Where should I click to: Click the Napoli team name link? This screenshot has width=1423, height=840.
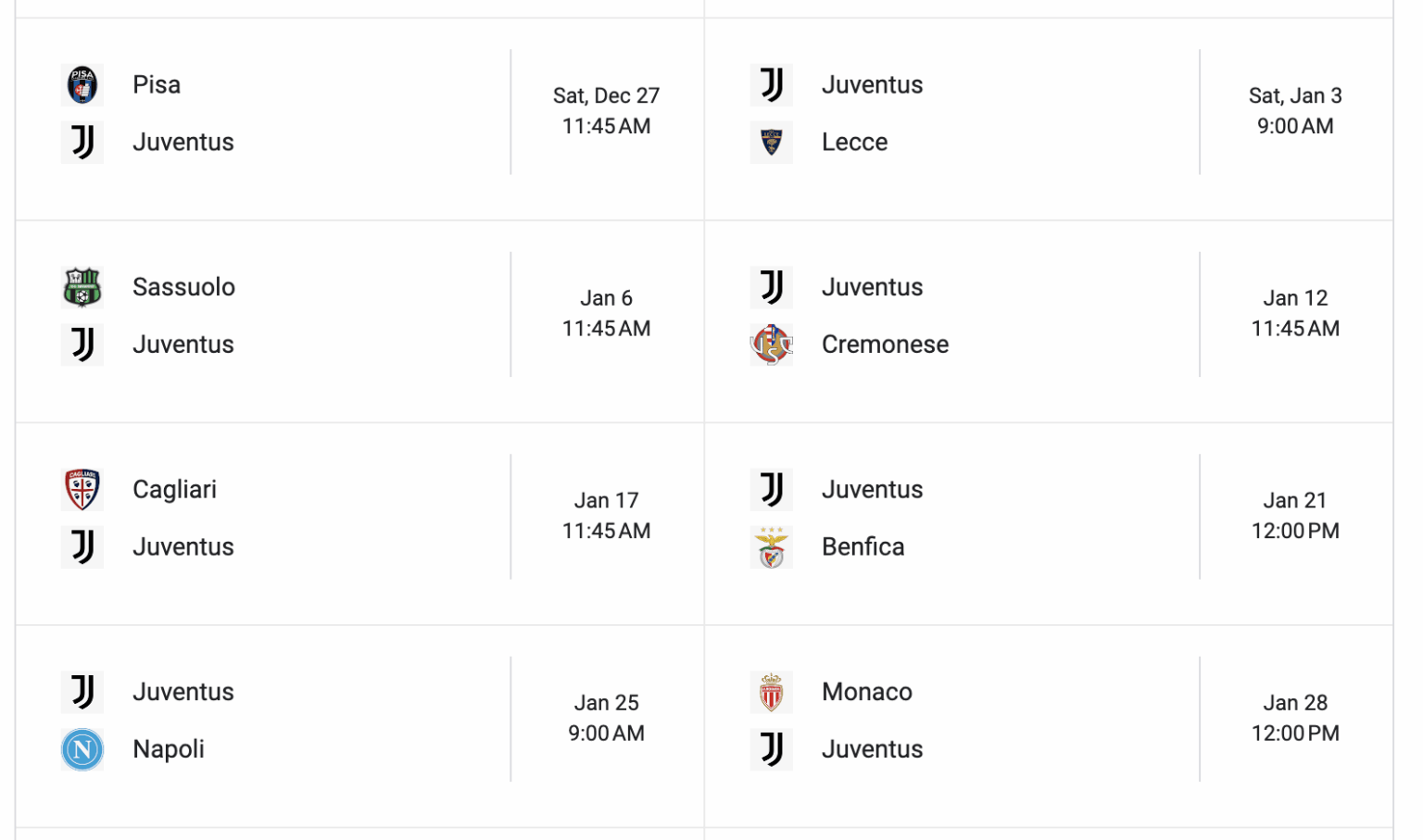coord(168,750)
